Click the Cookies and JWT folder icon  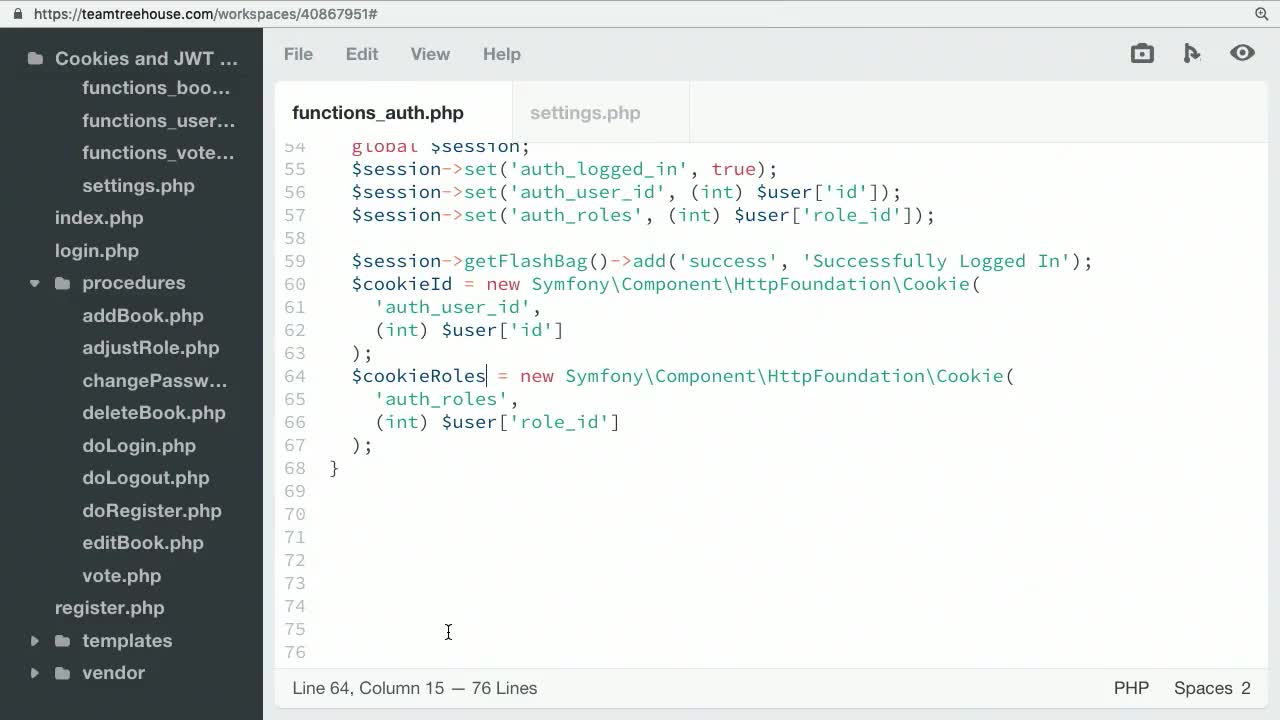coord(35,58)
